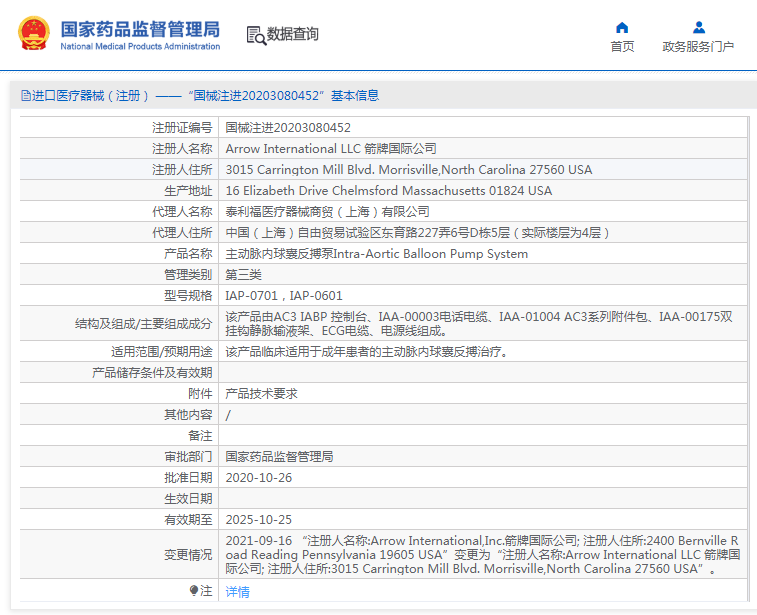Click the 型号规格 row label

tap(188, 295)
